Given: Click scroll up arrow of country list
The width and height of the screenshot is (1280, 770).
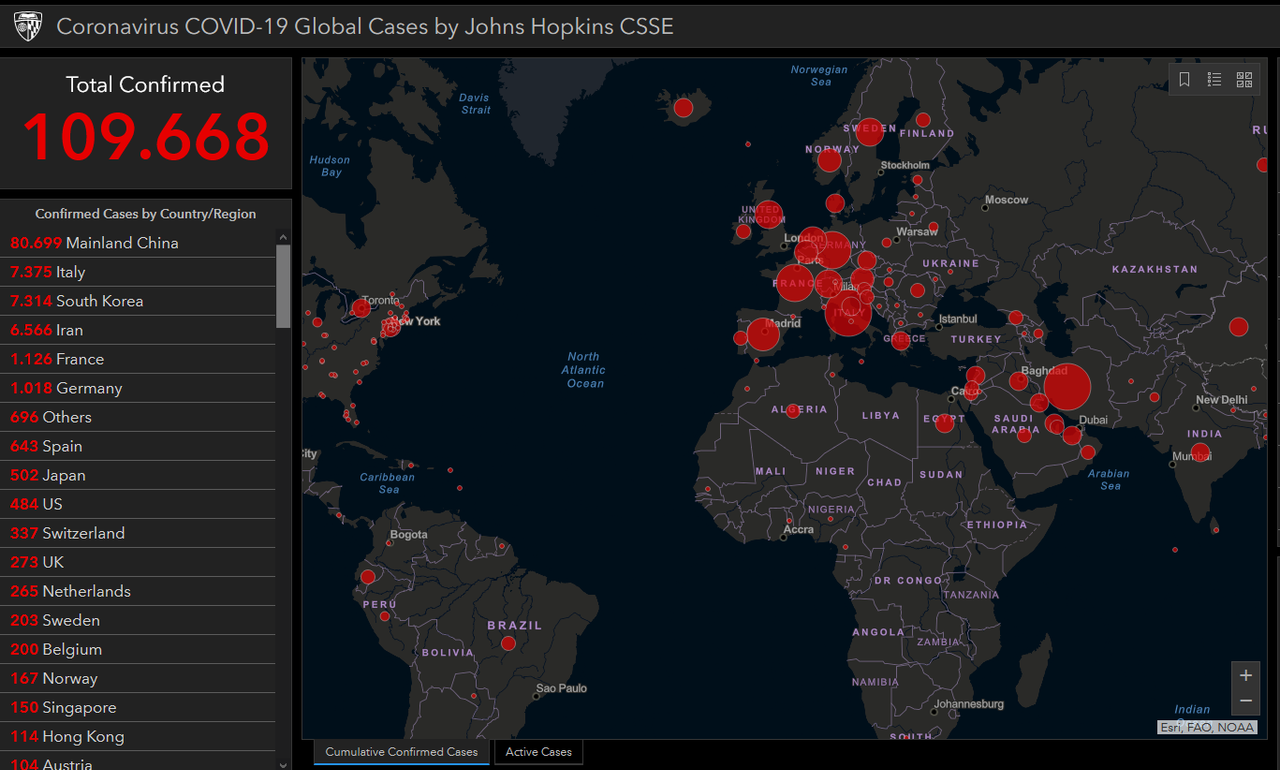Looking at the screenshot, I should coord(283,237).
